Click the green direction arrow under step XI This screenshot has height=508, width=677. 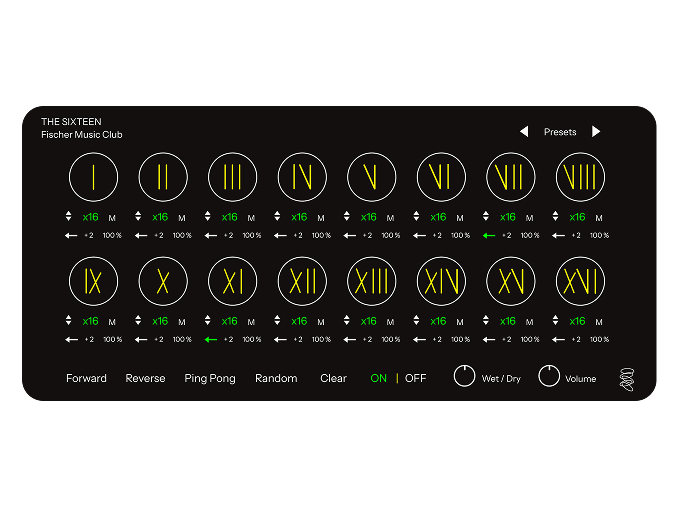(211, 340)
